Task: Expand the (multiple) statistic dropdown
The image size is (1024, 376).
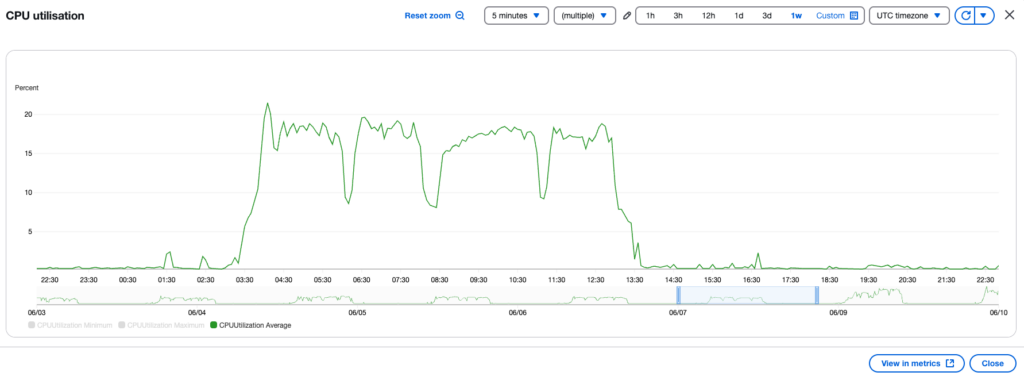Action: pos(584,16)
